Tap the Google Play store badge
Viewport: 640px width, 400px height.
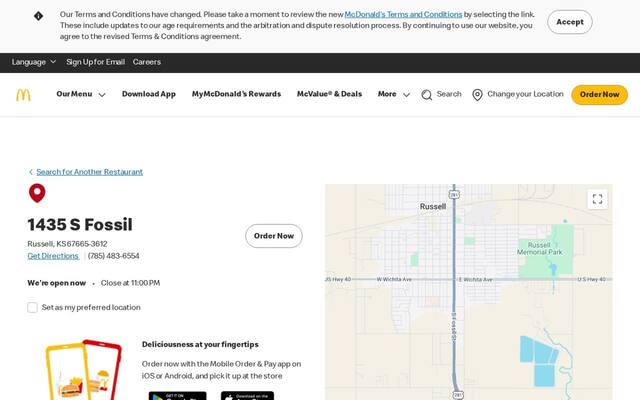click(178, 396)
